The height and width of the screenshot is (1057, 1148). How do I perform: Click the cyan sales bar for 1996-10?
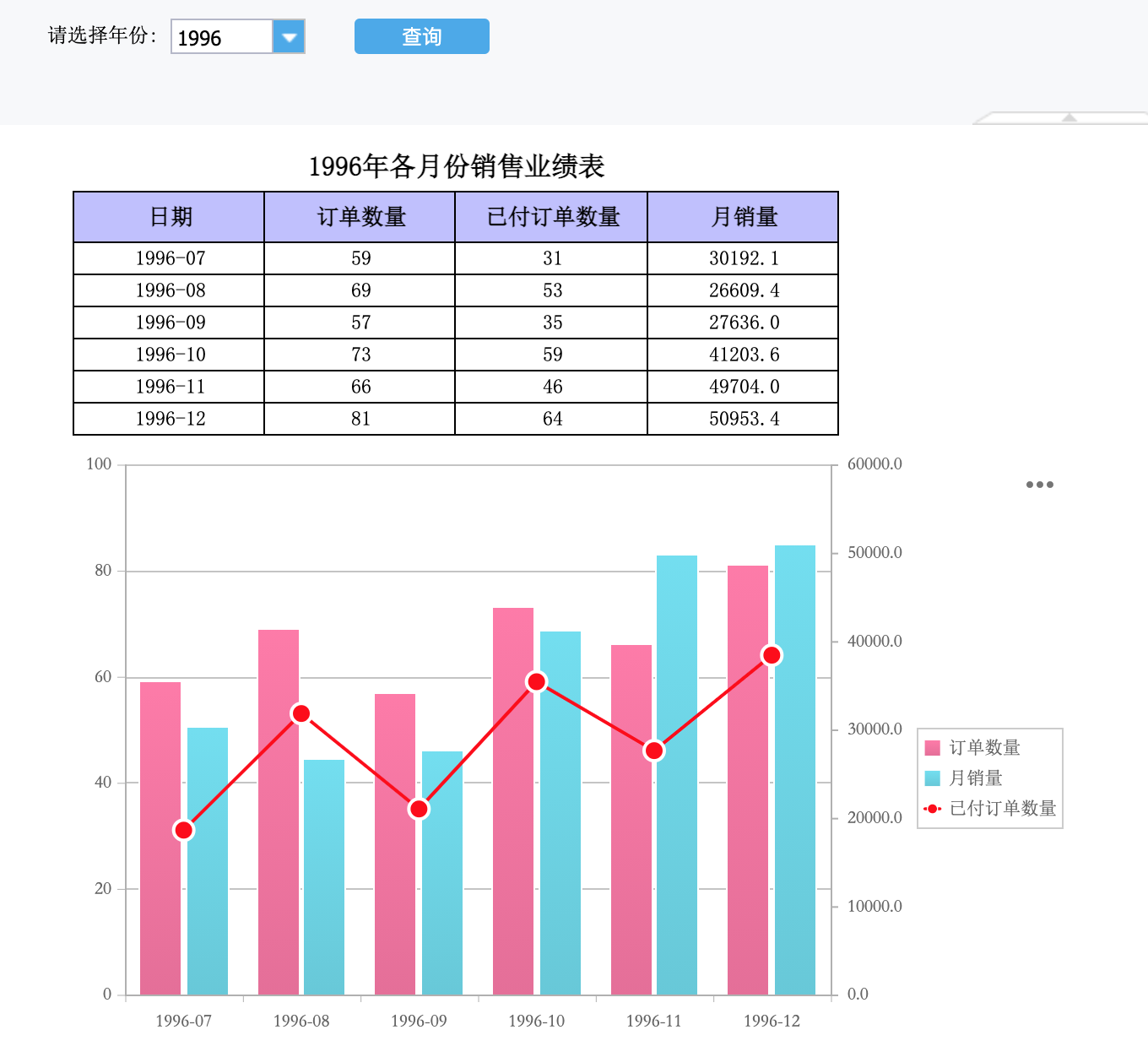coord(560,813)
